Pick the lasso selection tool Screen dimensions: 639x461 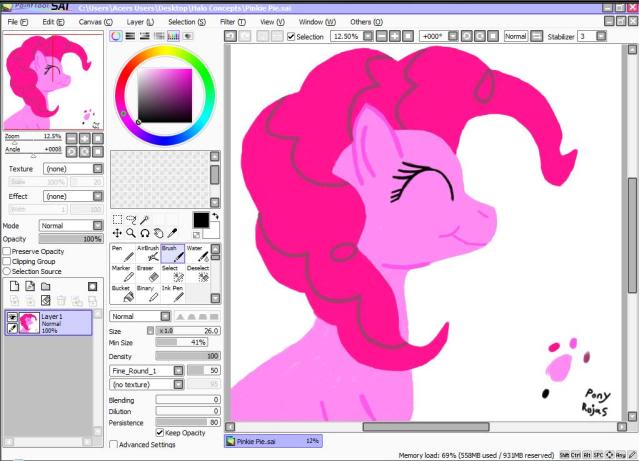click(x=131, y=220)
